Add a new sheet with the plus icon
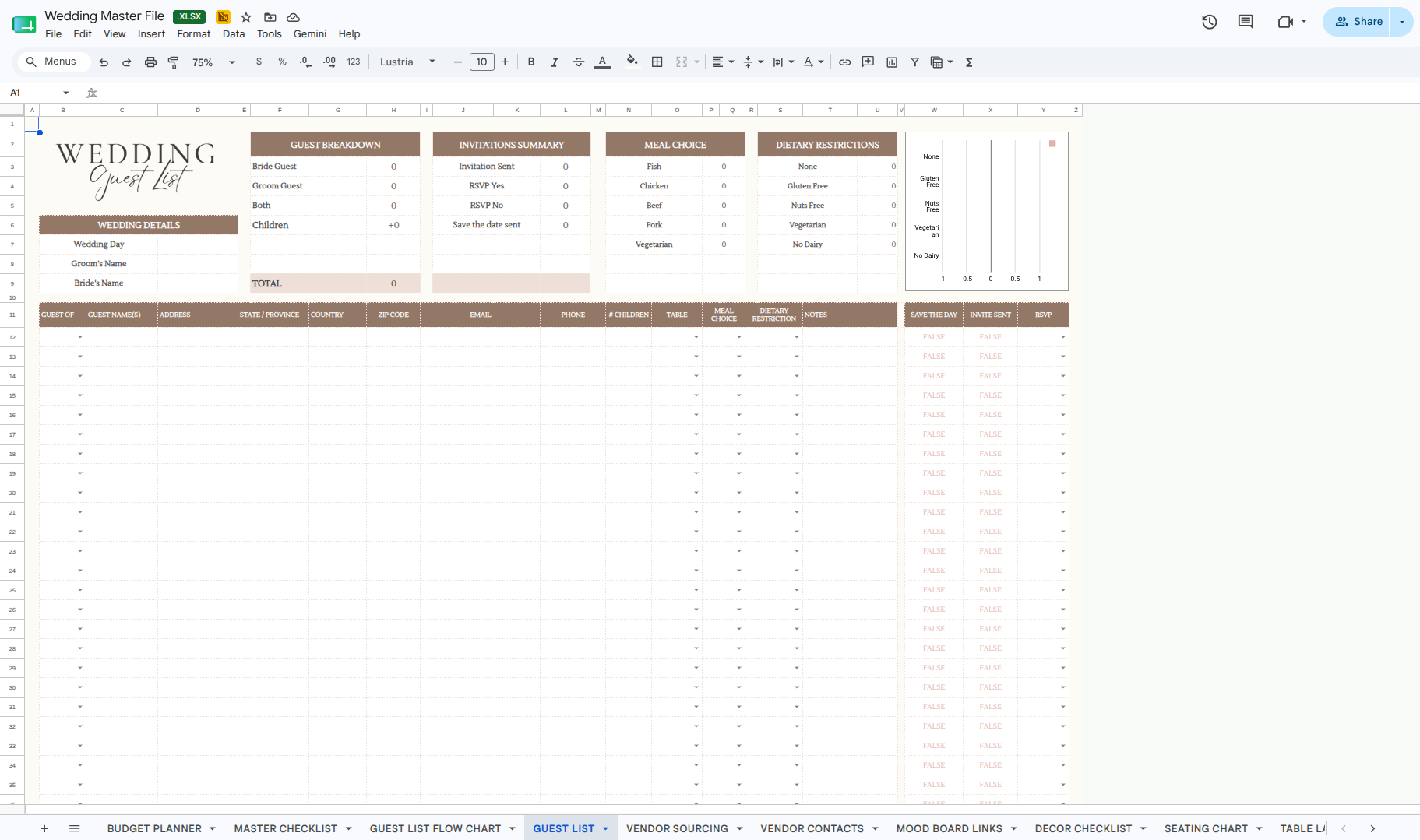 44,828
